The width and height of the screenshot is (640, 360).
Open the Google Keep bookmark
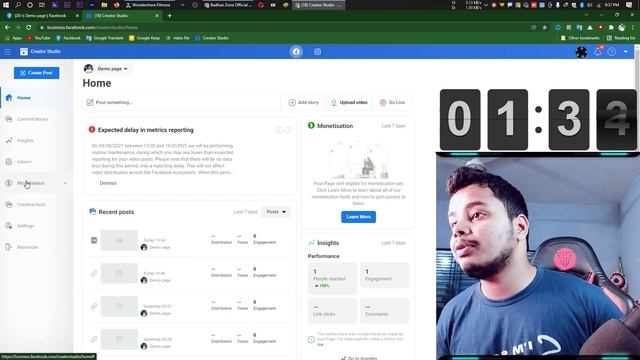[144, 38]
